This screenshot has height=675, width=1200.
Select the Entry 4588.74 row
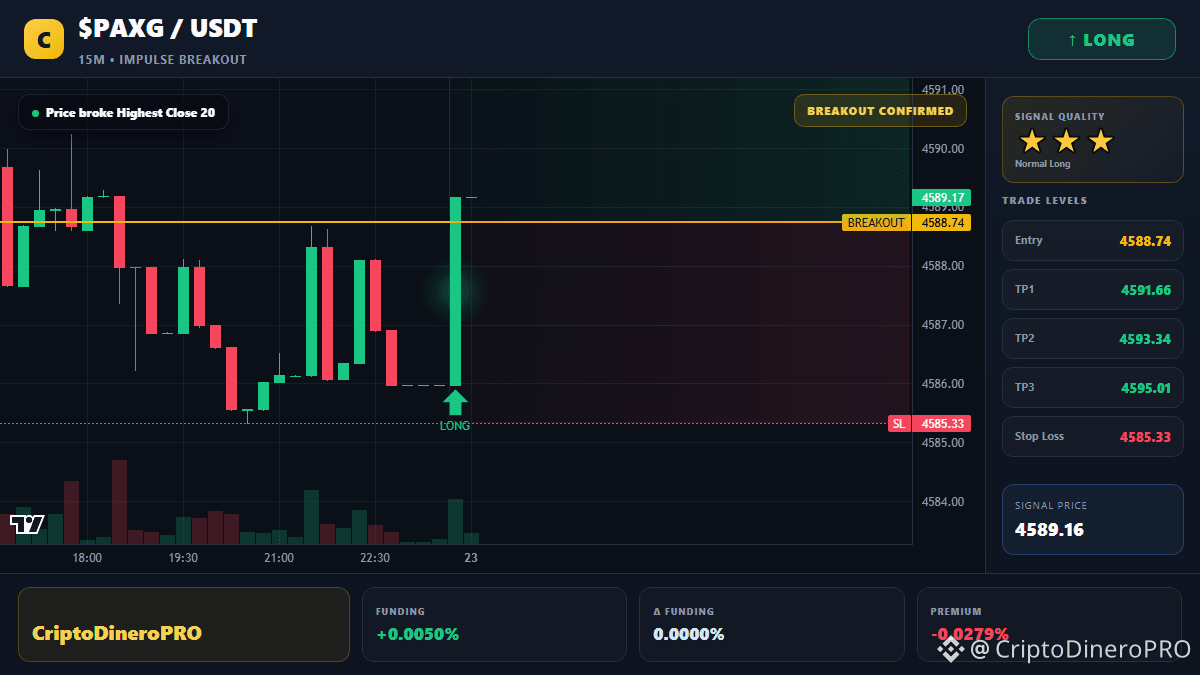coord(1092,240)
